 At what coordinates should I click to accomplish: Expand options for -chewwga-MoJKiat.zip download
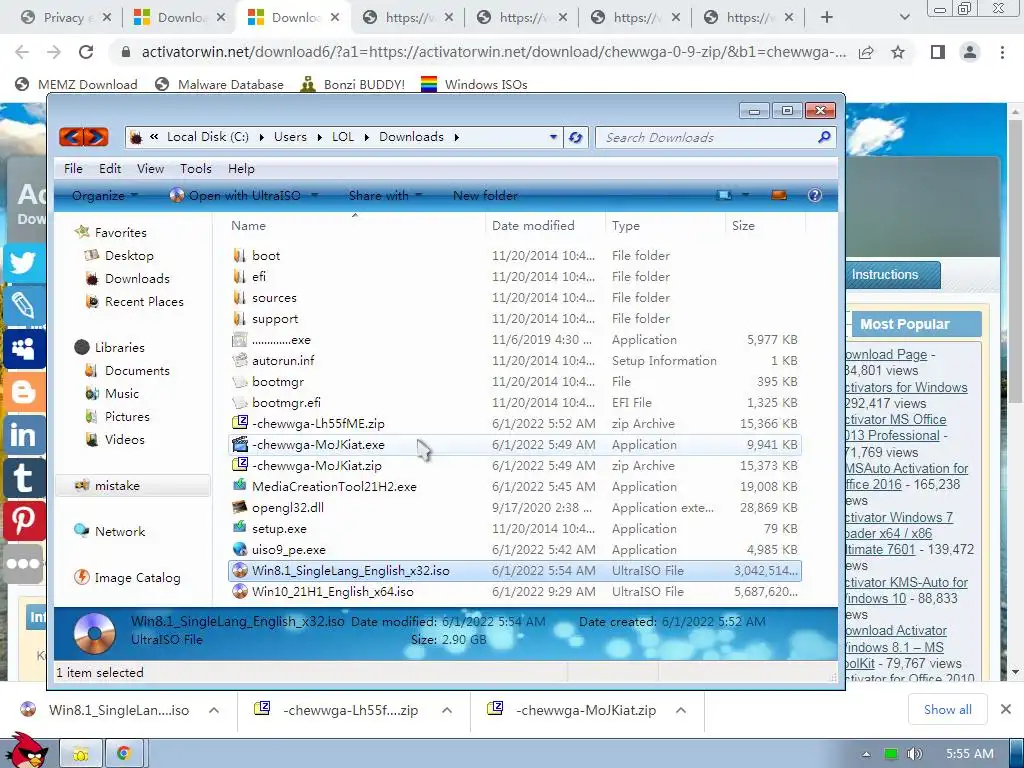click(x=680, y=710)
